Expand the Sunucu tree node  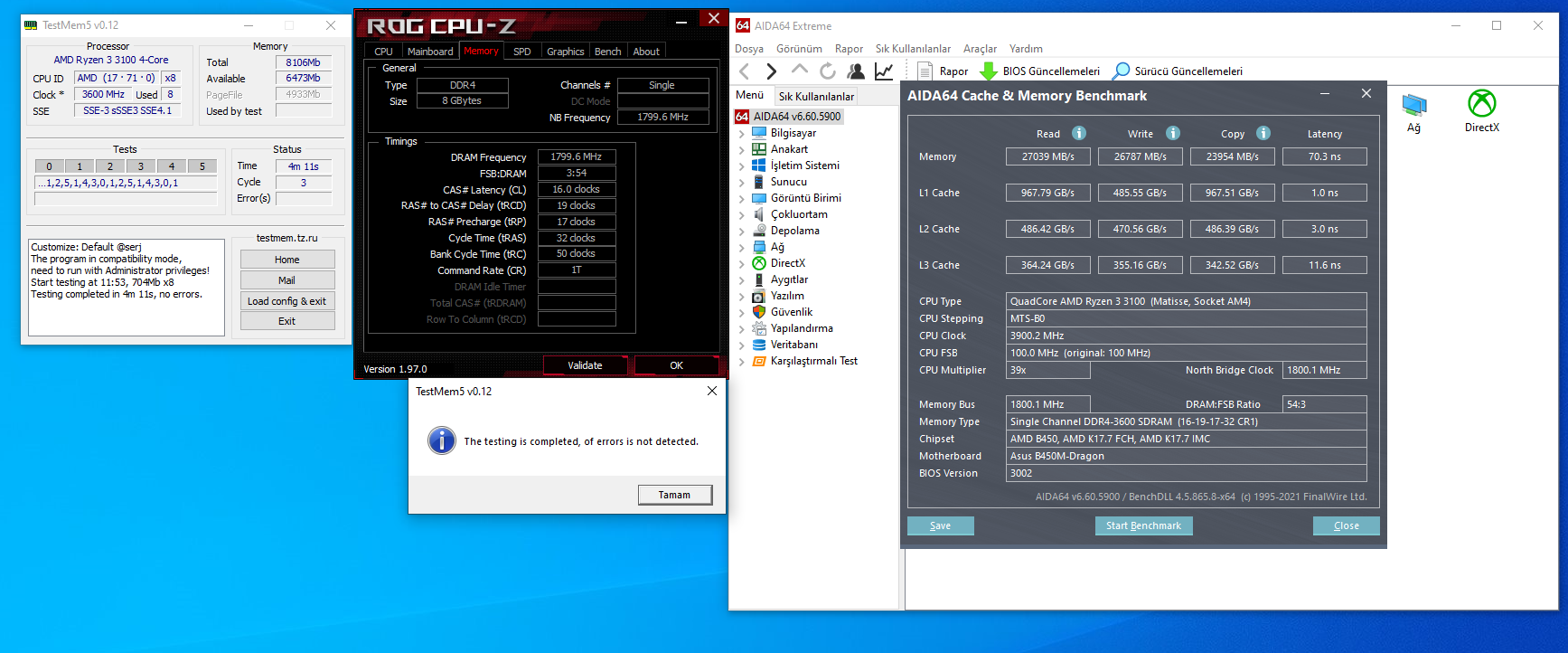coord(742,182)
